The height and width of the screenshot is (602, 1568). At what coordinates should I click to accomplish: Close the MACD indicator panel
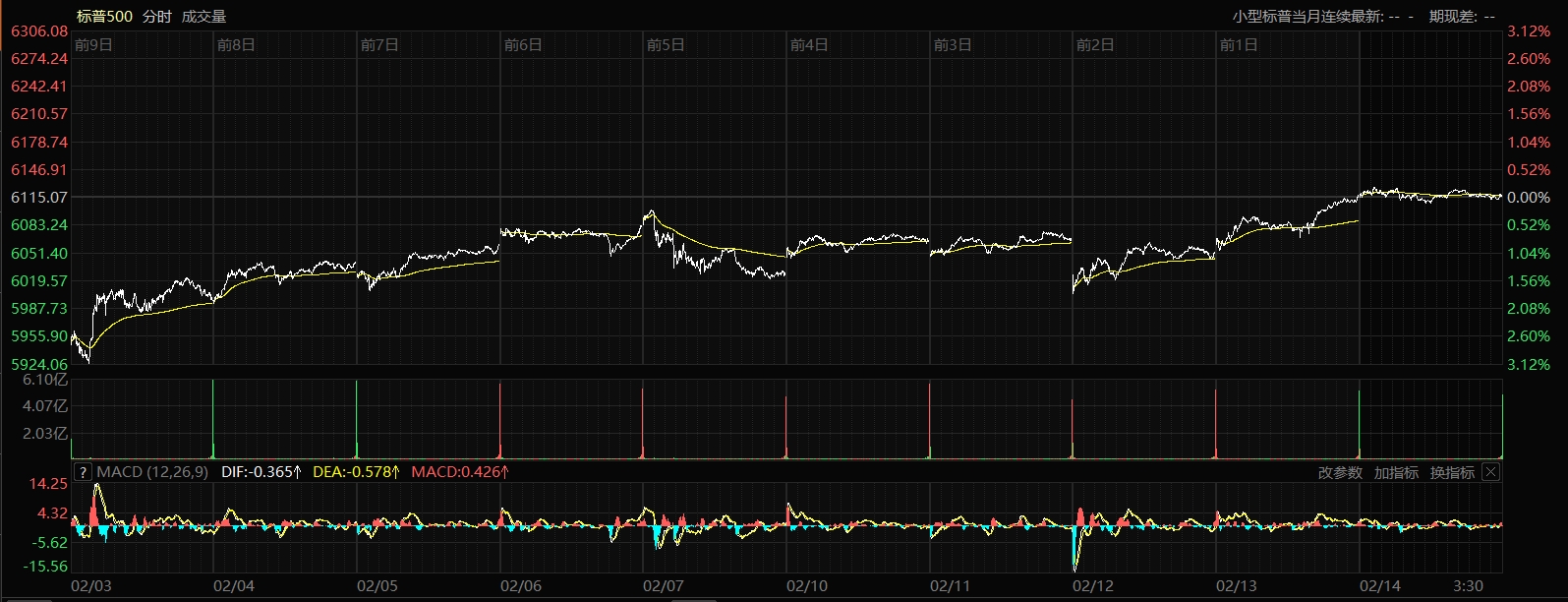pyautogui.click(x=1490, y=472)
